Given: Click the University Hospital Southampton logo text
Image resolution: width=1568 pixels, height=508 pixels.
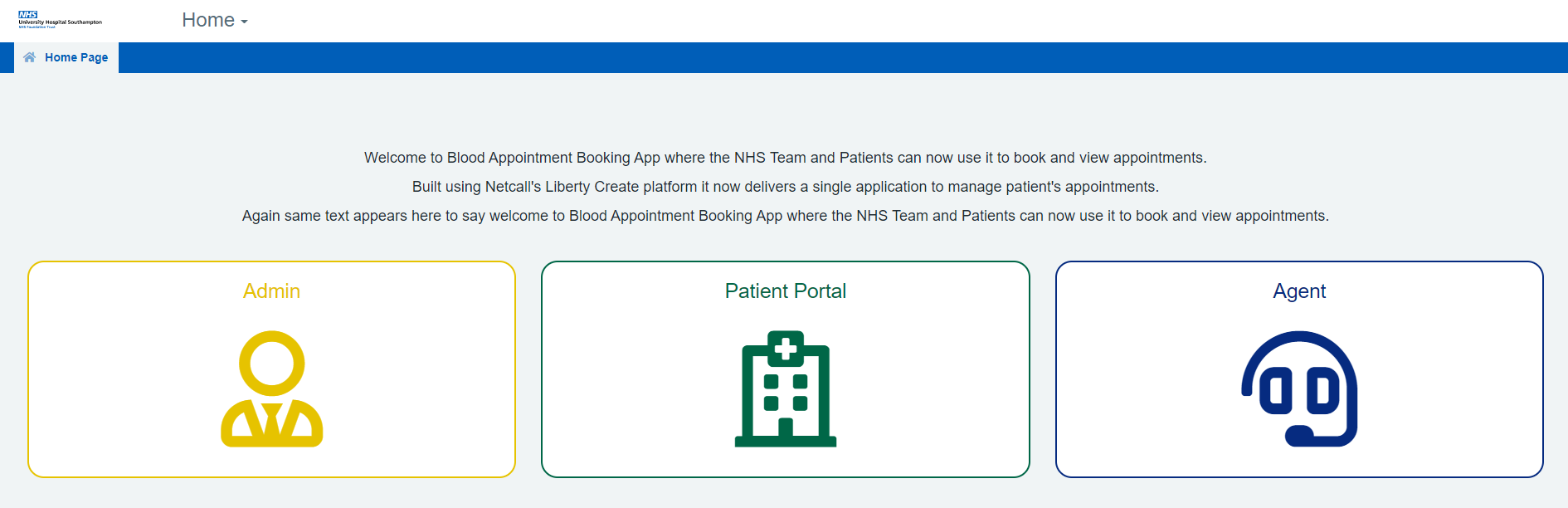Looking at the screenshot, I should click(x=61, y=22).
